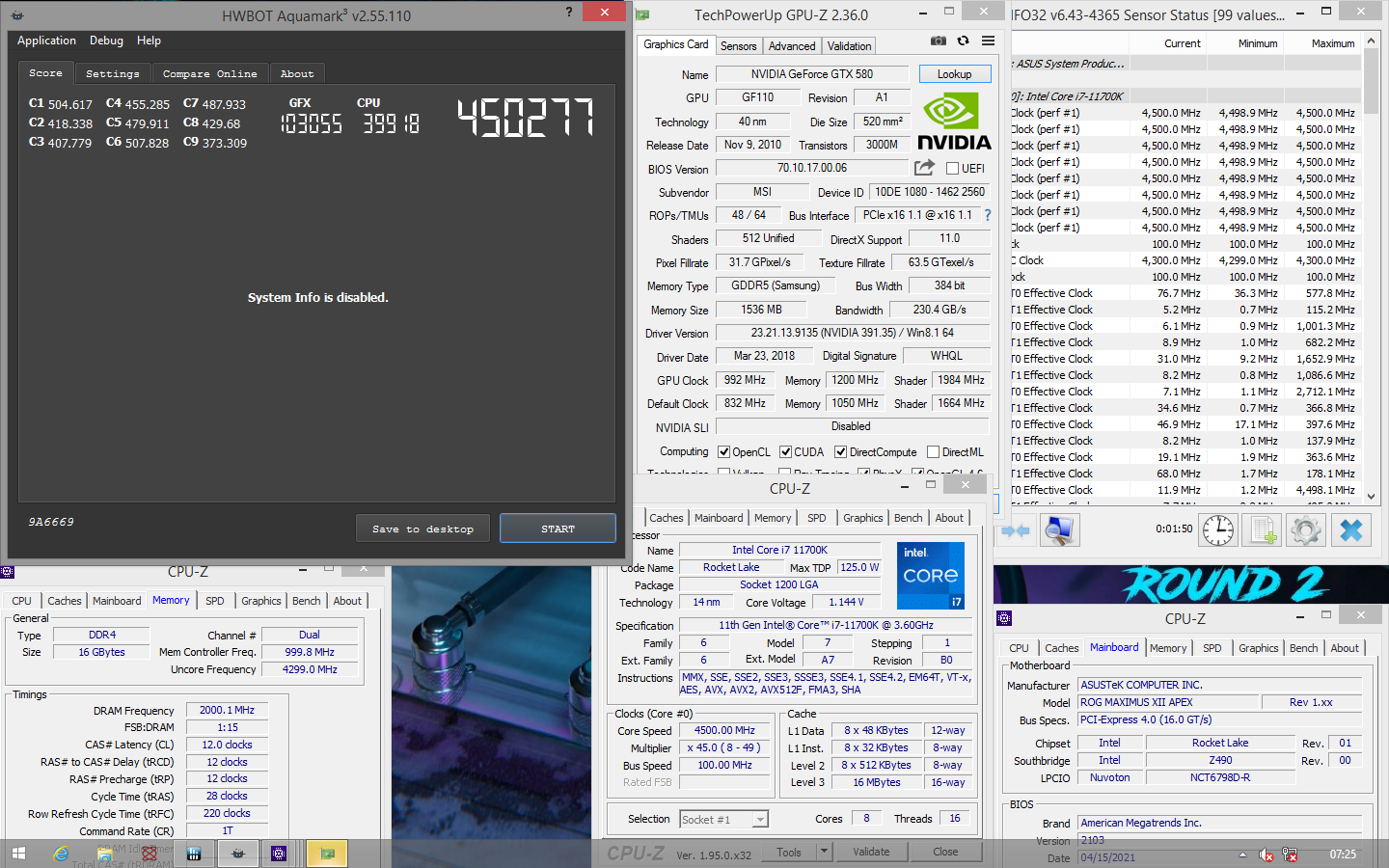Viewport: 1389px width, 868px height.
Task: Click the Intel Core i7 logo badge
Action: coord(931,576)
